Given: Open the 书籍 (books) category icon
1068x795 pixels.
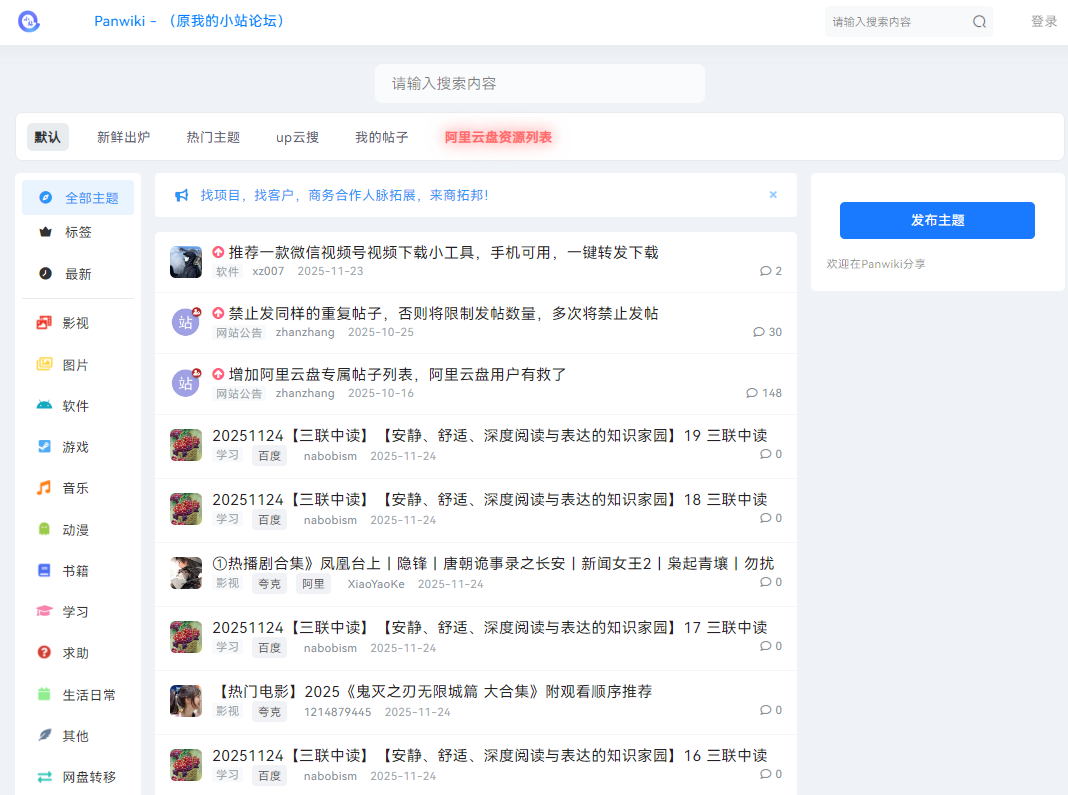Looking at the screenshot, I should [x=43, y=570].
